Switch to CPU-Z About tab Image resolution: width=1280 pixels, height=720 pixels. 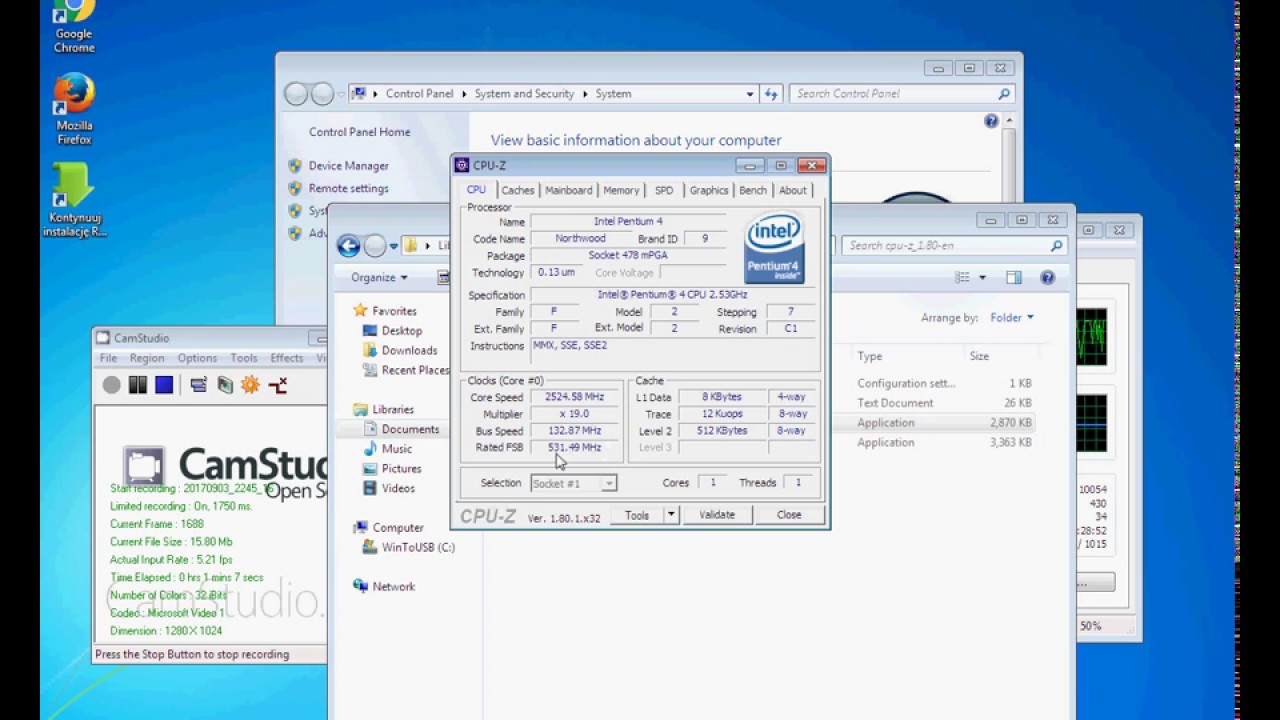pyautogui.click(x=793, y=190)
